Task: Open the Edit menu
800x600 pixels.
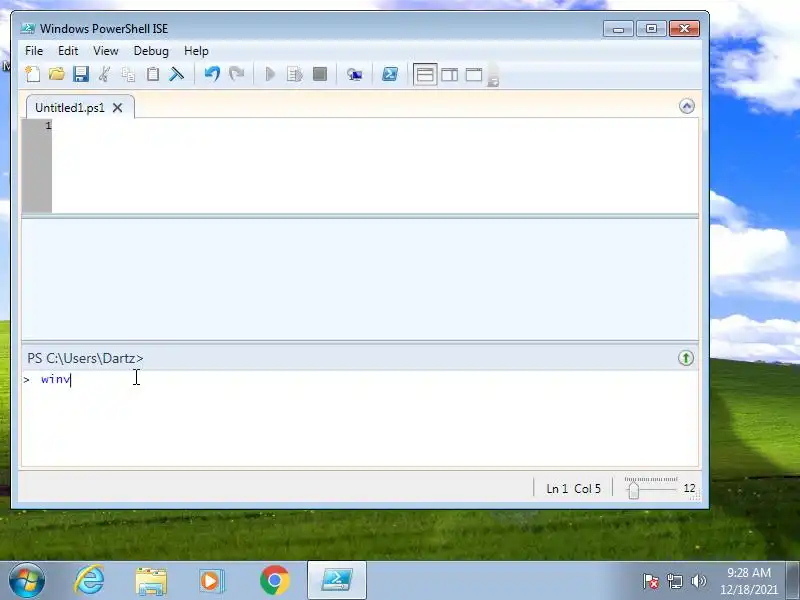Action: (68, 51)
